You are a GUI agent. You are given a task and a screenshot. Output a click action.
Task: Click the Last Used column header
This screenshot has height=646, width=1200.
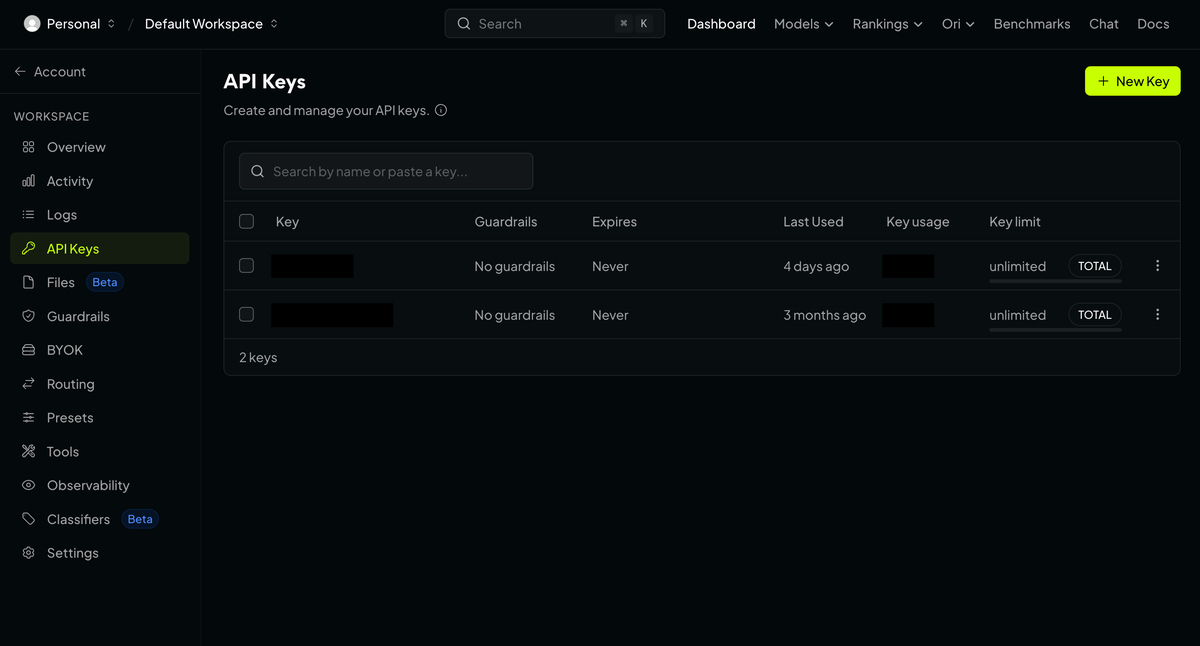pyautogui.click(x=813, y=222)
